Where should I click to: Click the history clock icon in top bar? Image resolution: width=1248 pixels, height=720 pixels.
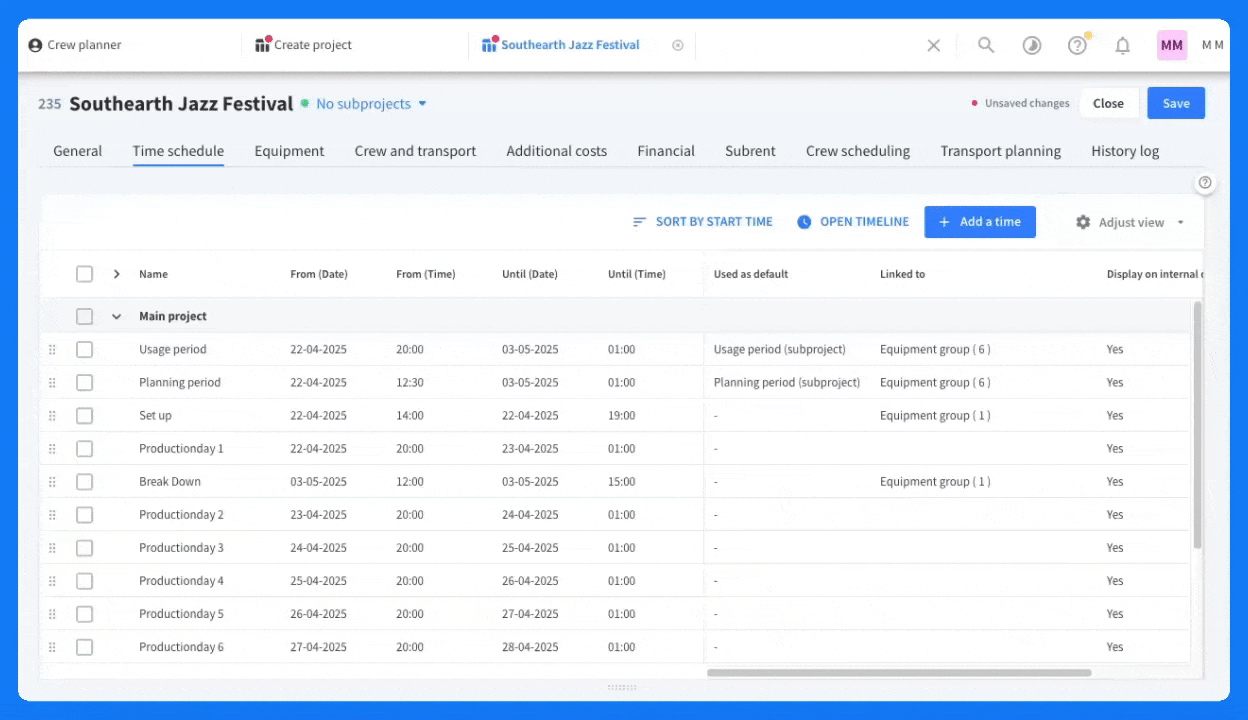click(x=1031, y=45)
